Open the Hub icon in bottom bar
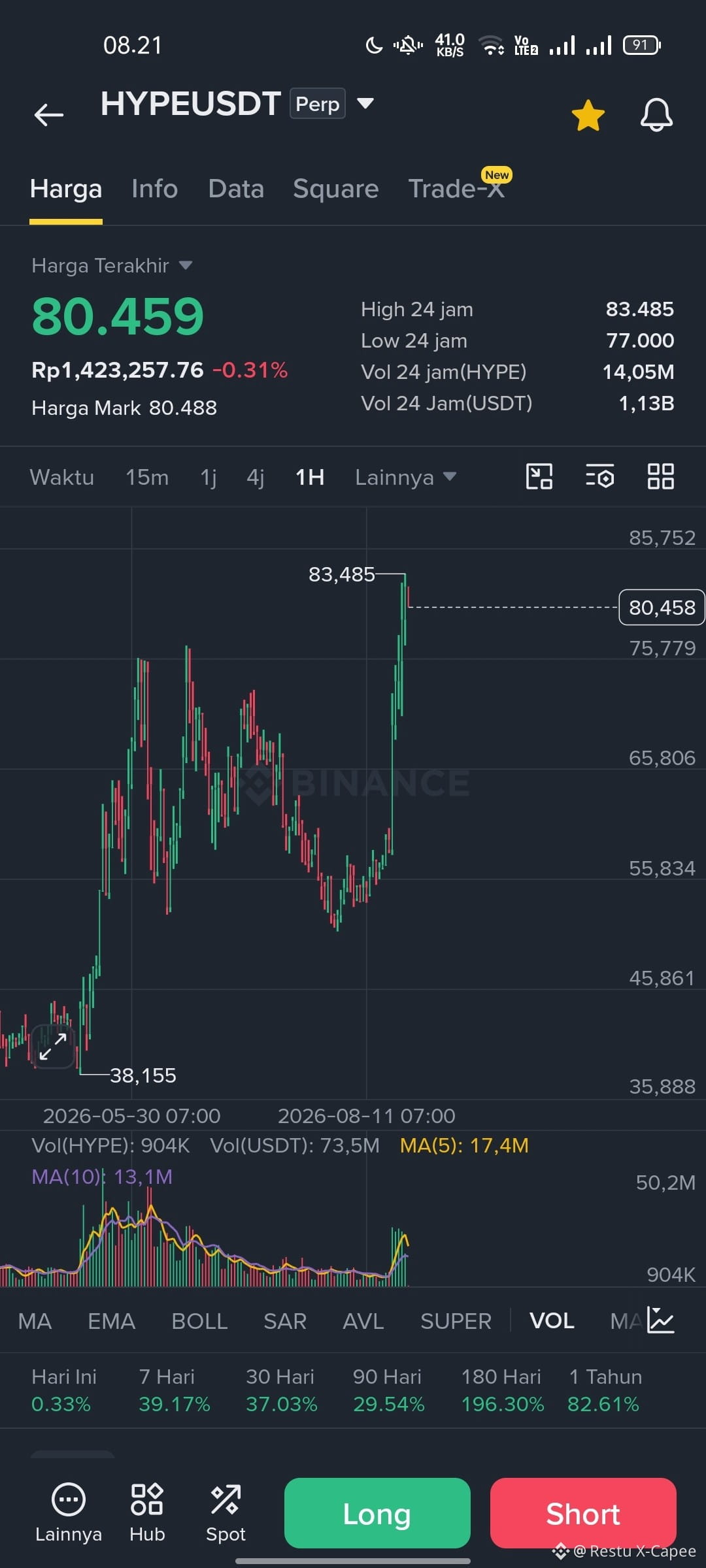 [147, 1512]
